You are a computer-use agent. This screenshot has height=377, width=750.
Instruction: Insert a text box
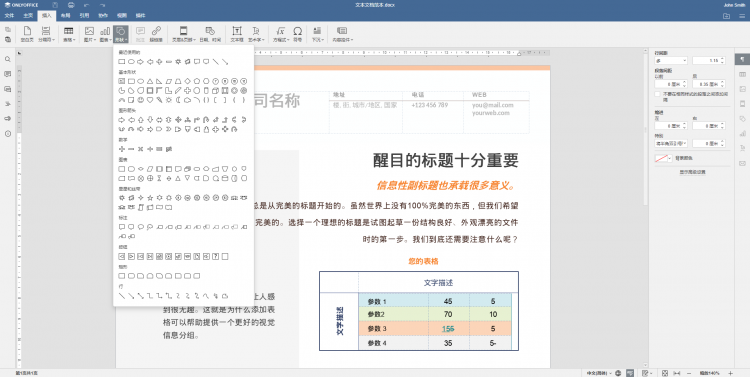(237, 34)
